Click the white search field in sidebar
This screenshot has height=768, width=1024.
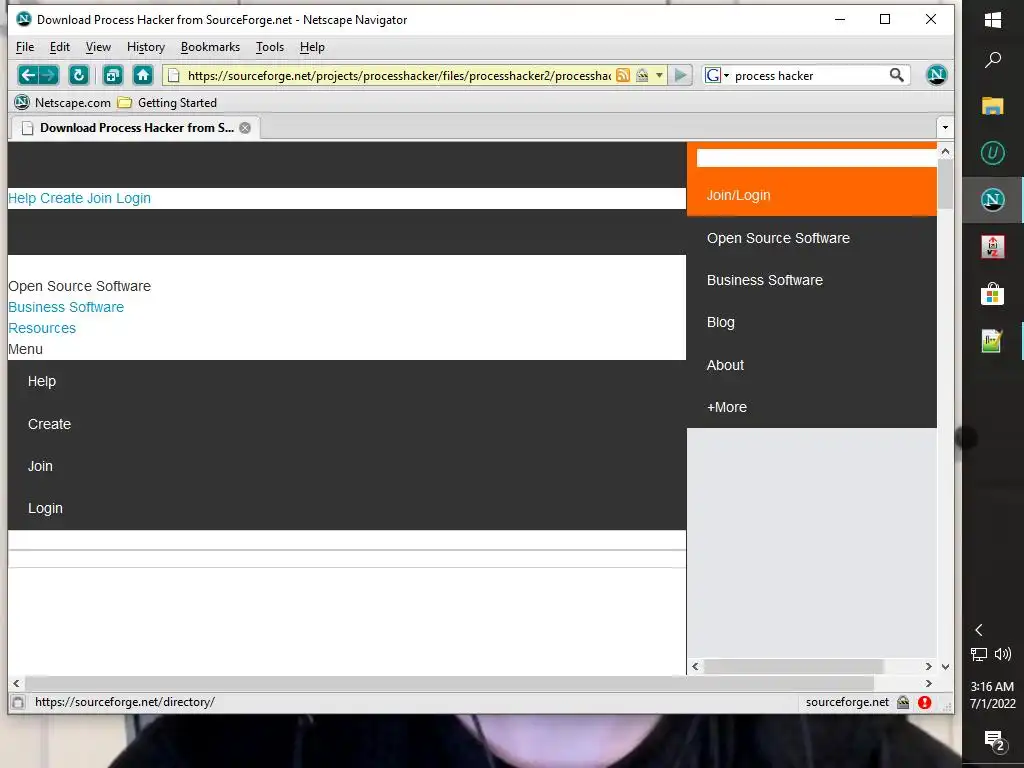816,158
